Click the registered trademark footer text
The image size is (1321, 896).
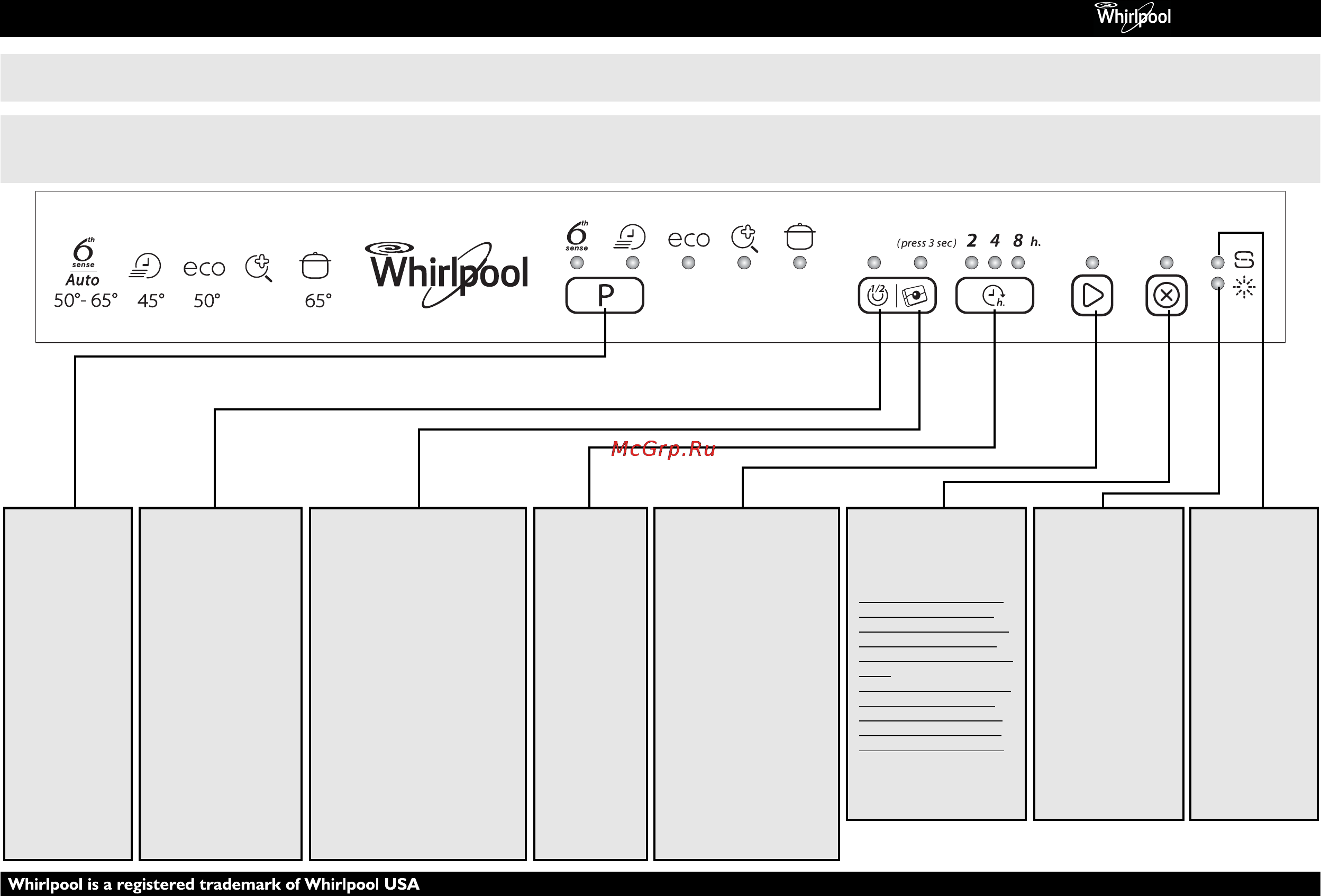[x=214, y=884]
